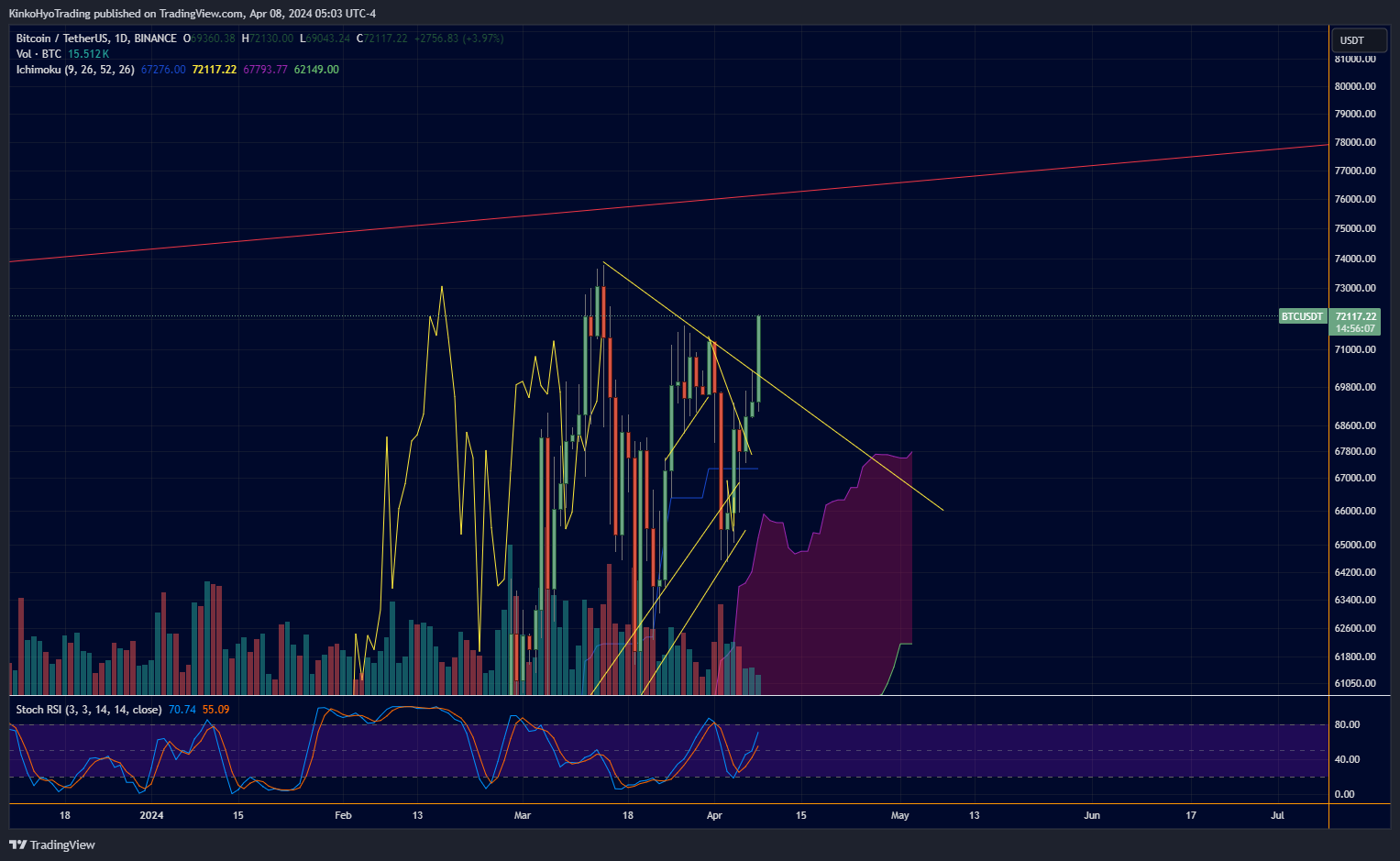Click Ichimoku value 67793.77
The width and height of the screenshot is (1400, 861).
click(265, 70)
